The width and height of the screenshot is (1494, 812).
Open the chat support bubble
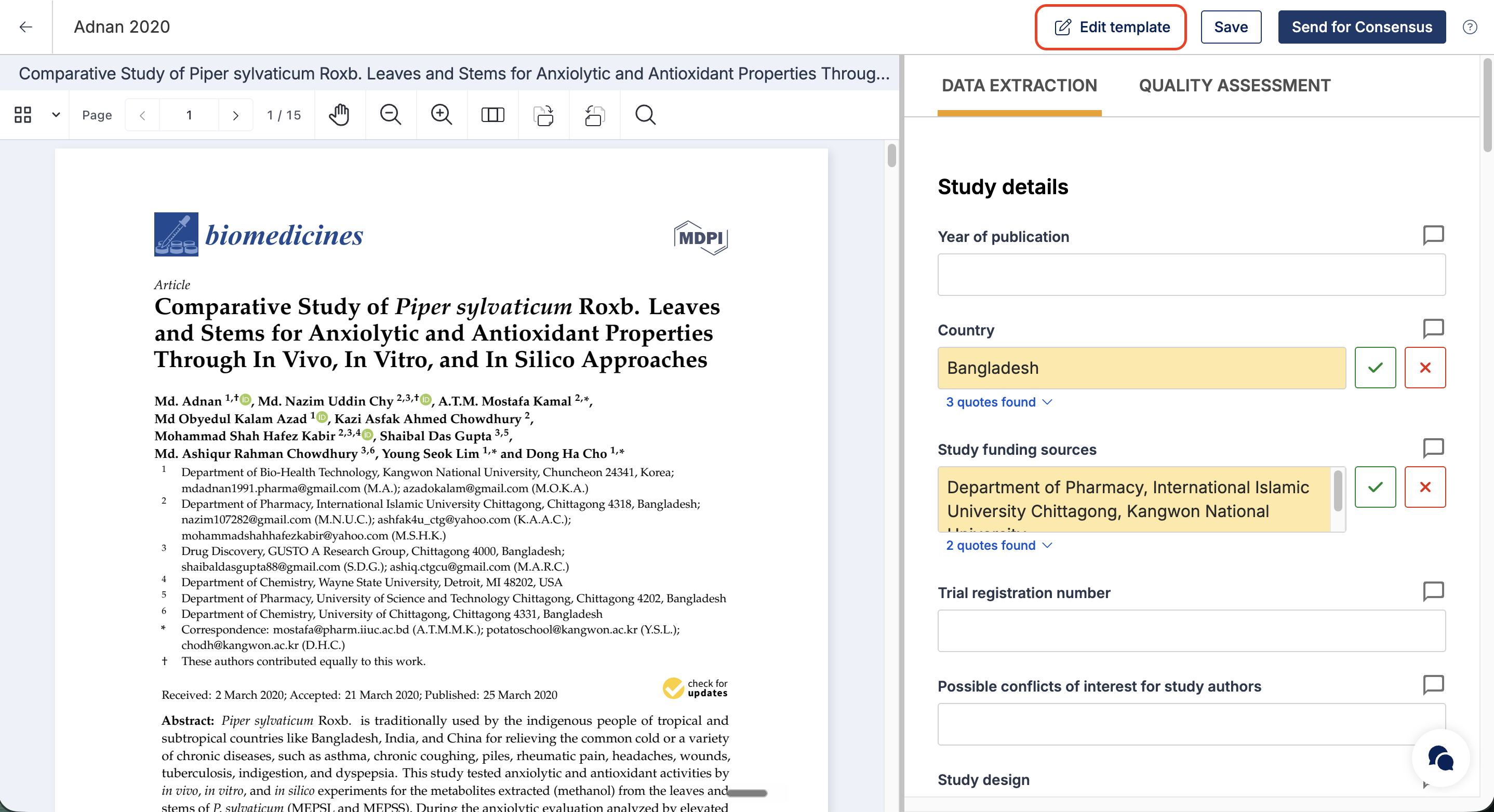click(1440, 758)
